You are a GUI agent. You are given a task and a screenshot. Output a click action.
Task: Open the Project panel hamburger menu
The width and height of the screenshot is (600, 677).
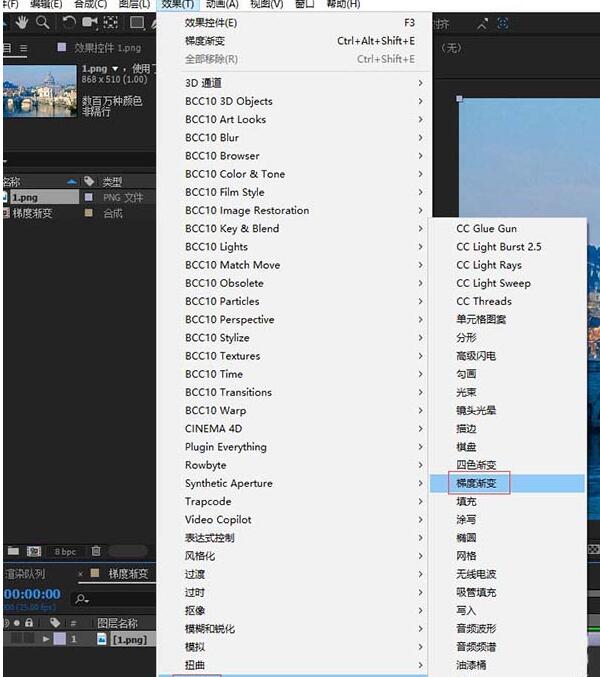(23, 48)
